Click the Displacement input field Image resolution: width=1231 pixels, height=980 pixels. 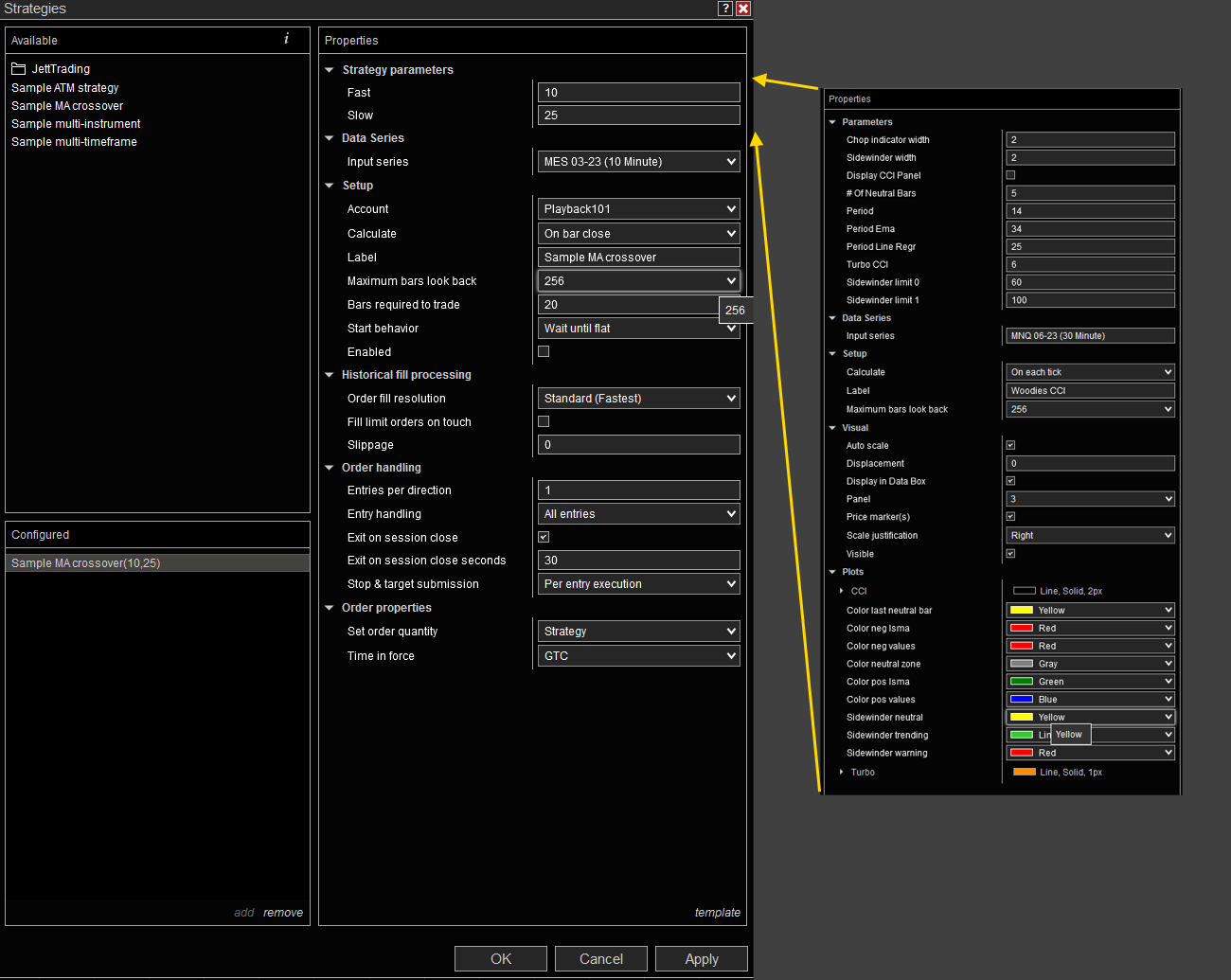pyautogui.click(x=1090, y=463)
